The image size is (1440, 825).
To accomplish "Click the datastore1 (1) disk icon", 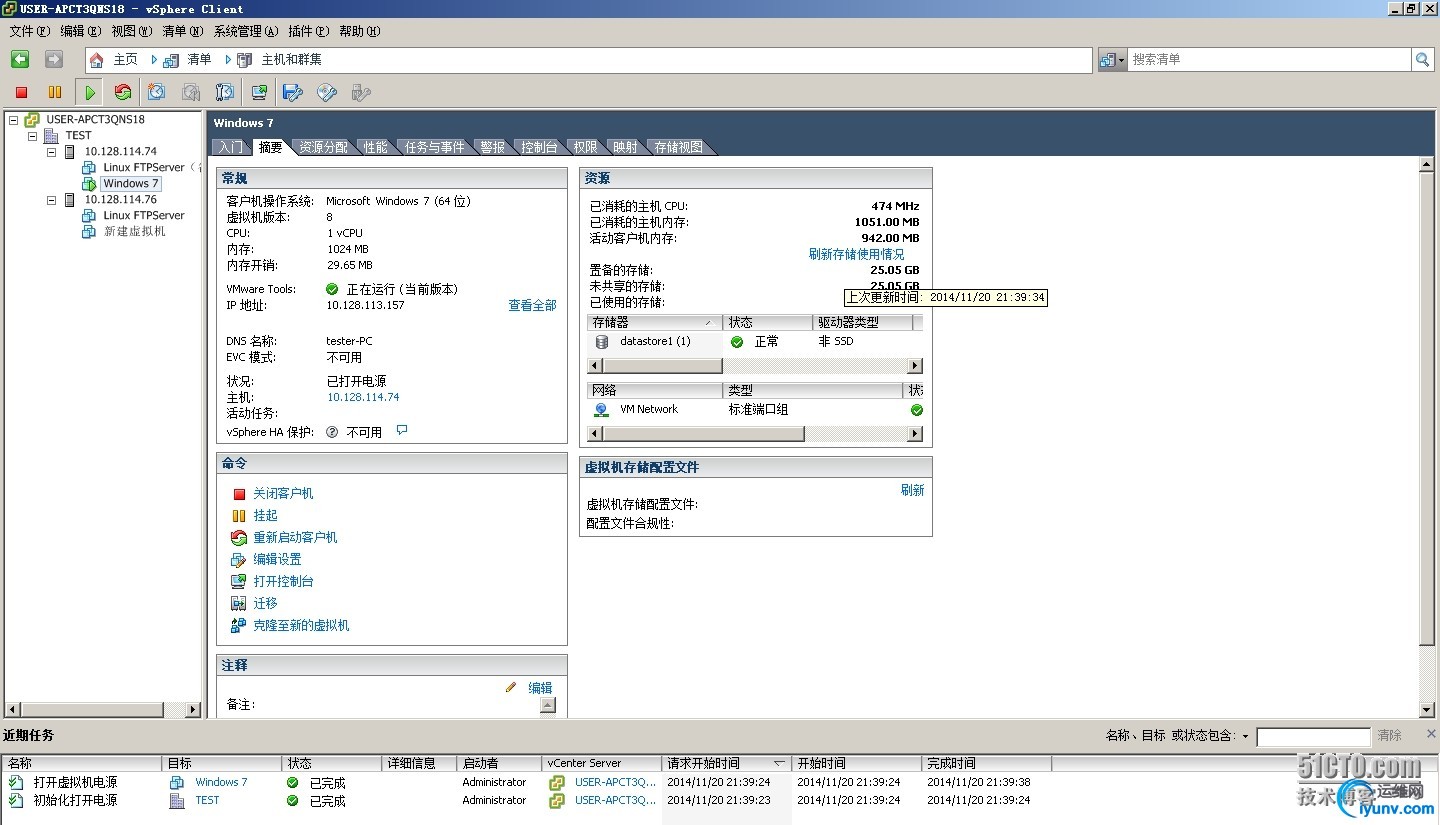I will [602, 342].
